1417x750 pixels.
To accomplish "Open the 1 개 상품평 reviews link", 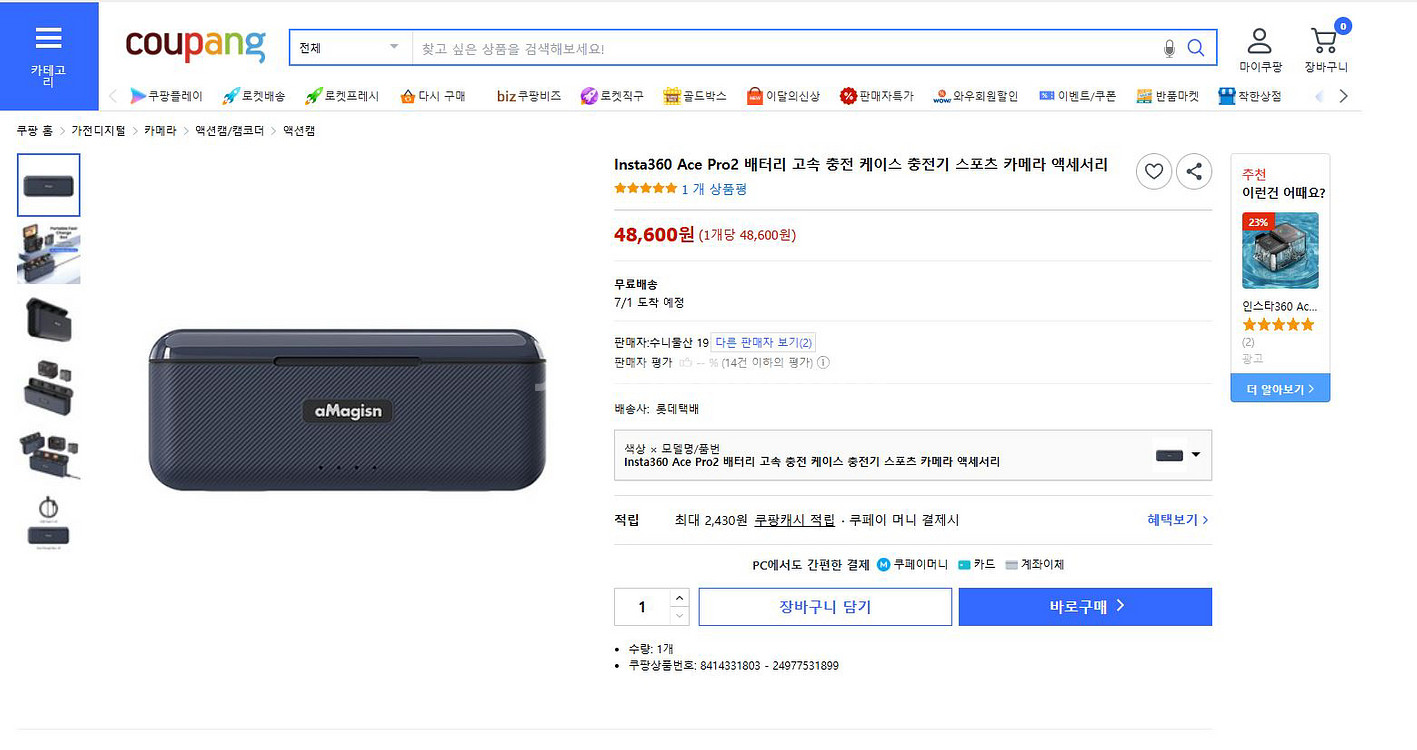I will (714, 189).
